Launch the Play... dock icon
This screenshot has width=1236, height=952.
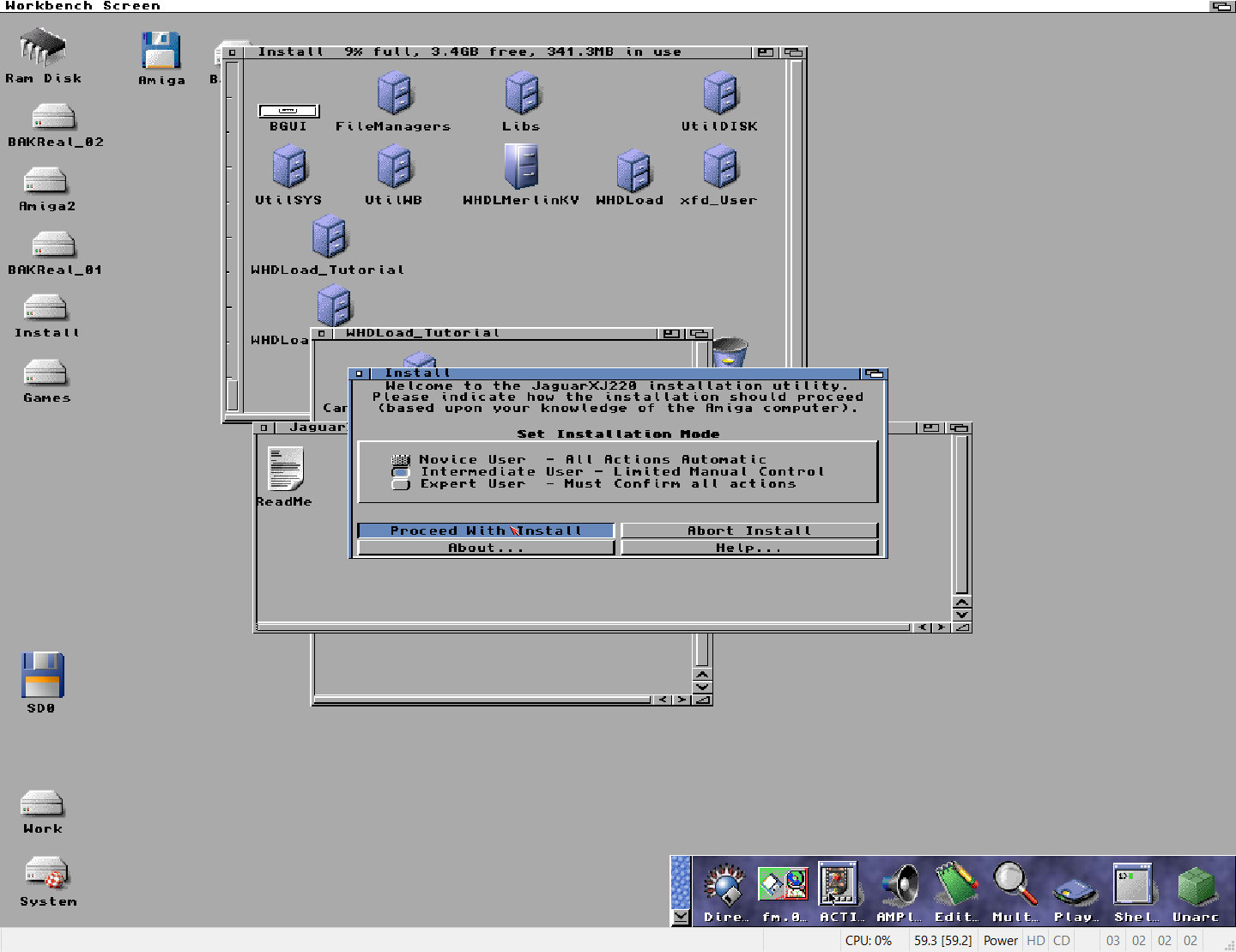(1075, 892)
